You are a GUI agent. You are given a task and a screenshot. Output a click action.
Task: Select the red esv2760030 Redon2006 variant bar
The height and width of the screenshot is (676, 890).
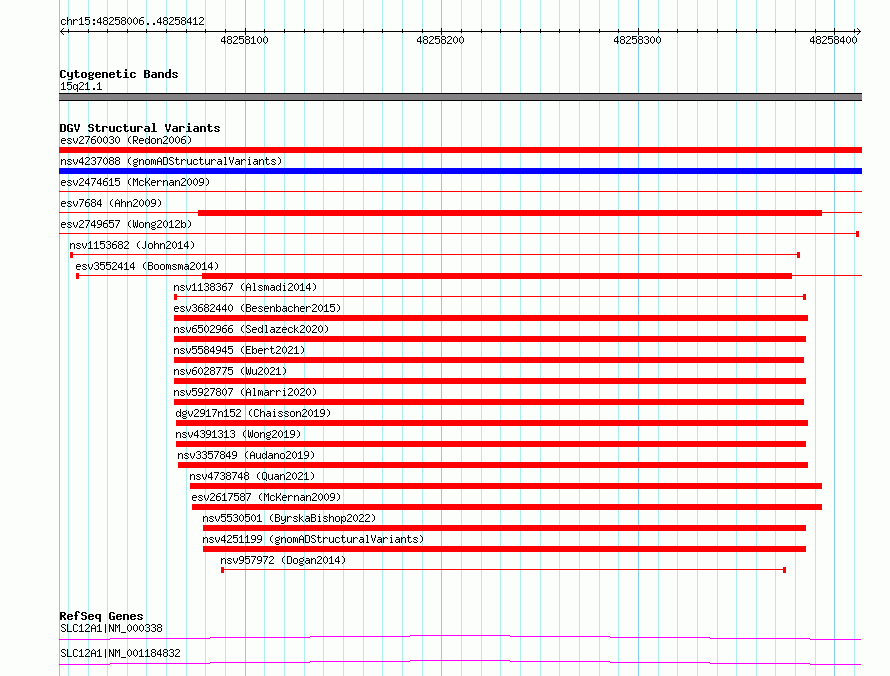point(460,150)
